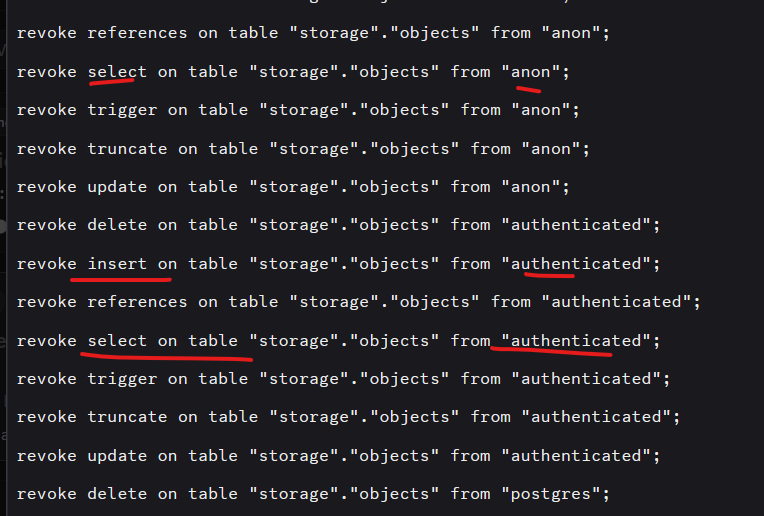The width and height of the screenshot is (764, 516).
Task: Click "select" in the anon revoke line
Action: tap(117, 71)
